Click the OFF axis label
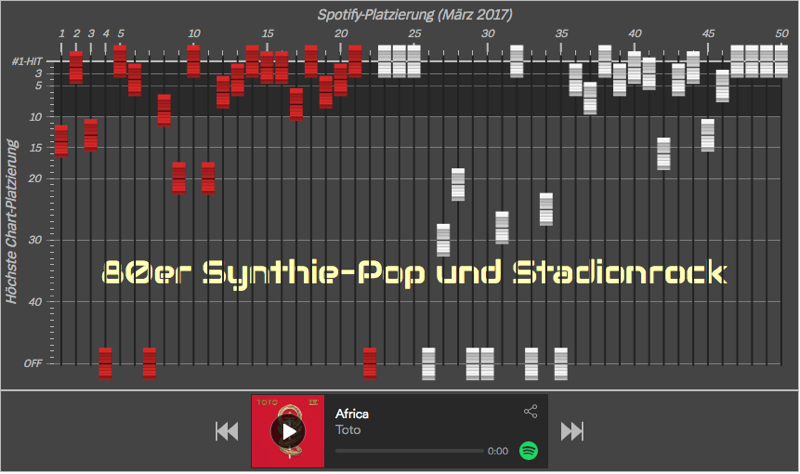 point(33,363)
